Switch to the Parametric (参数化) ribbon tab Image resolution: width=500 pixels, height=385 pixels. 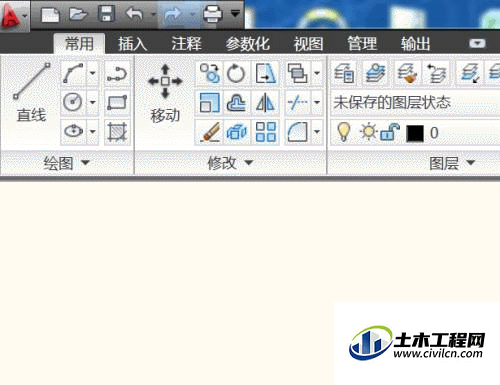(247, 44)
